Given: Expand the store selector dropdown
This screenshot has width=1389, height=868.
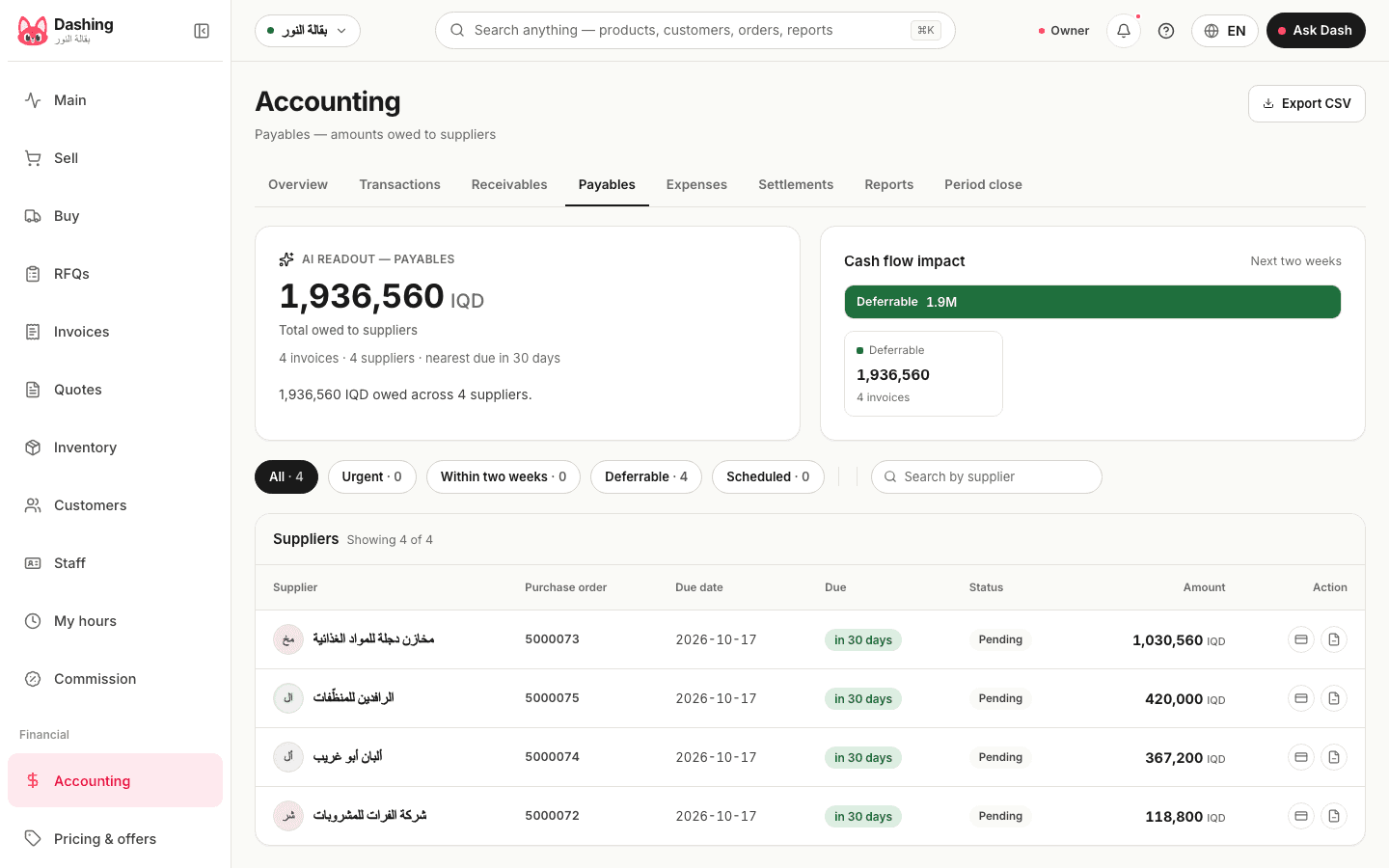Looking at the screenshot, I should [x=308, y=31].
